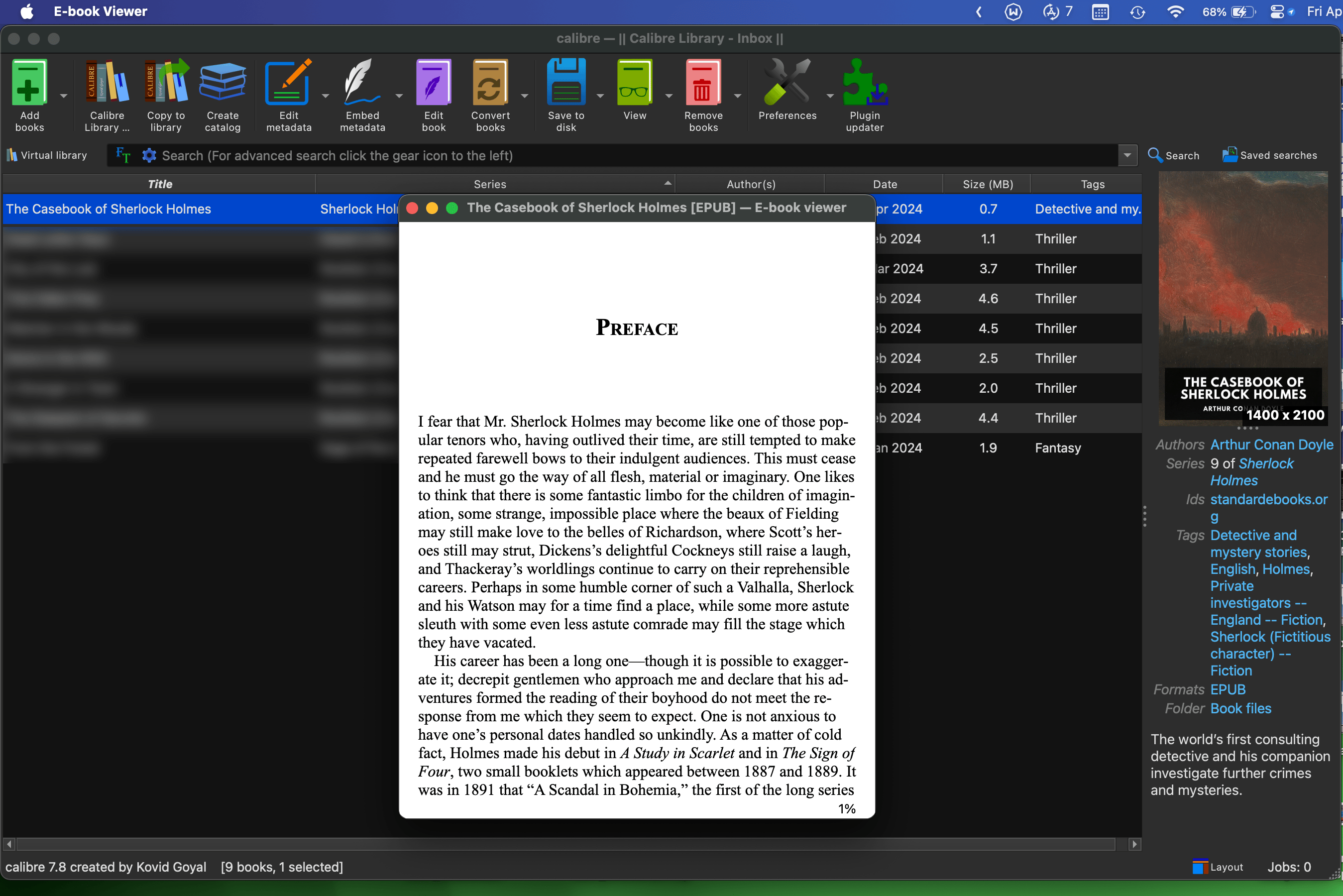This screenshot has height=896, width=1343.
Task: Expand the Remove books dropdown arrow
Action: [737, 96]
